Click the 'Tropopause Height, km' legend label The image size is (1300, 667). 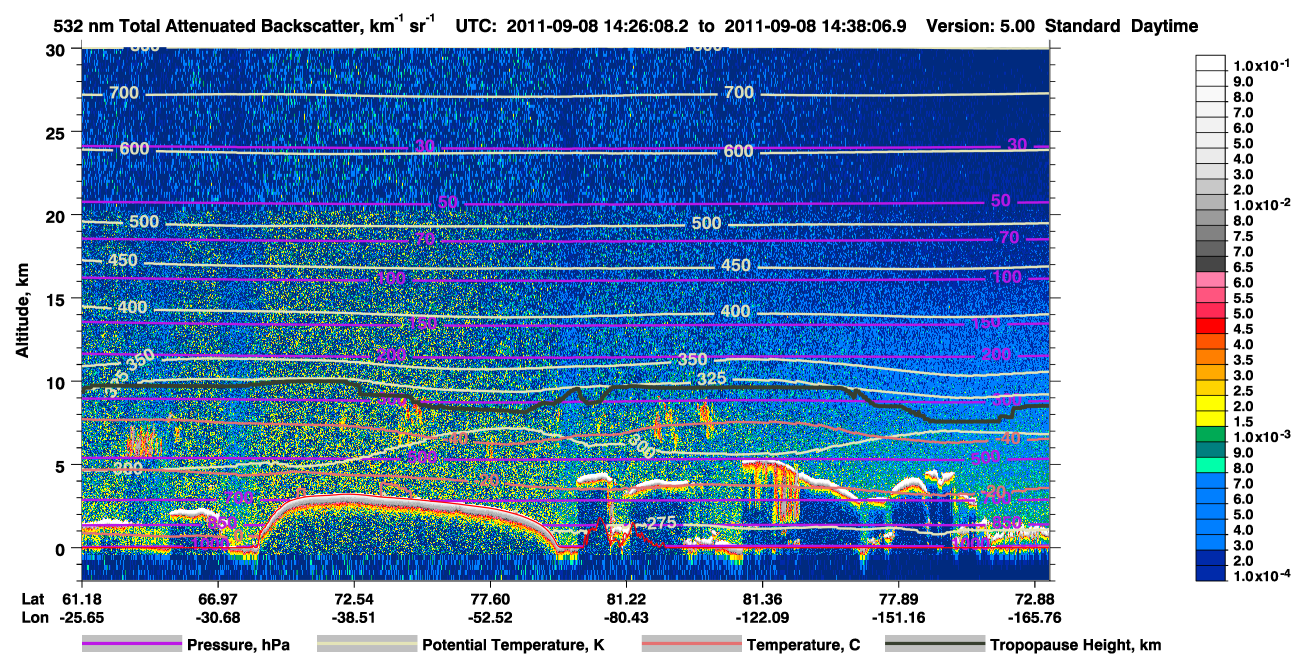tap(1076, 646)
